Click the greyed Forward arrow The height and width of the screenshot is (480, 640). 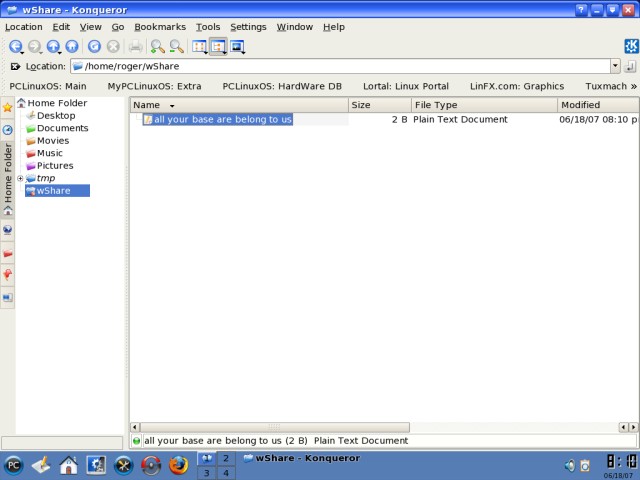point(34,46)
